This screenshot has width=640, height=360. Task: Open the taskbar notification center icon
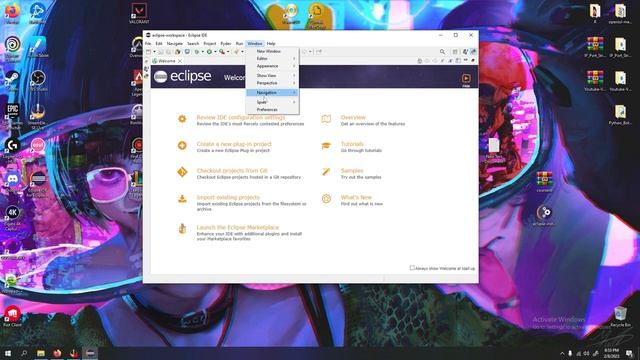[x=630, y=353]
